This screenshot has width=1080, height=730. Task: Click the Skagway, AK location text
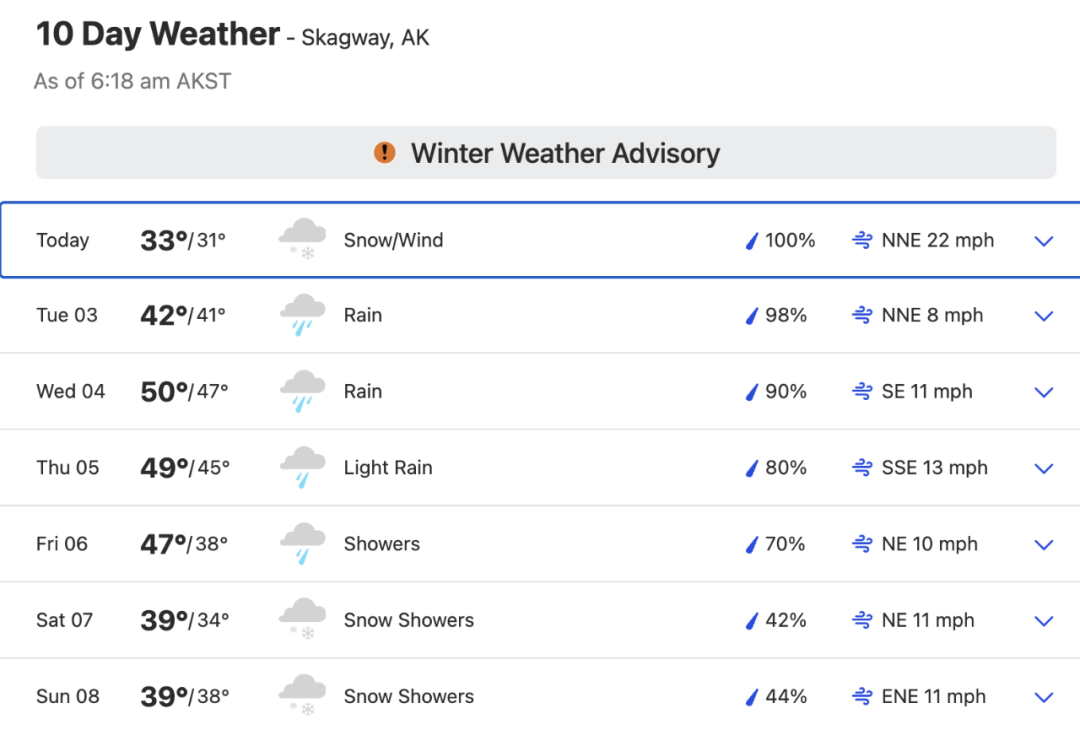pyautogui.click(x=365, y=38)
